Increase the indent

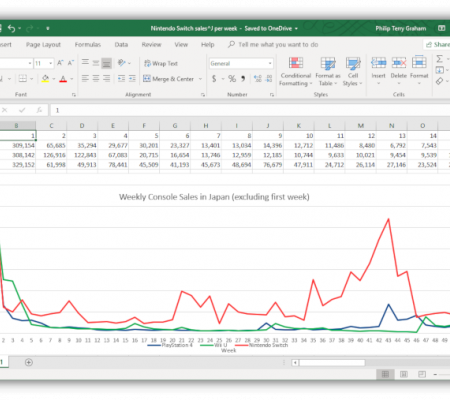132,79
